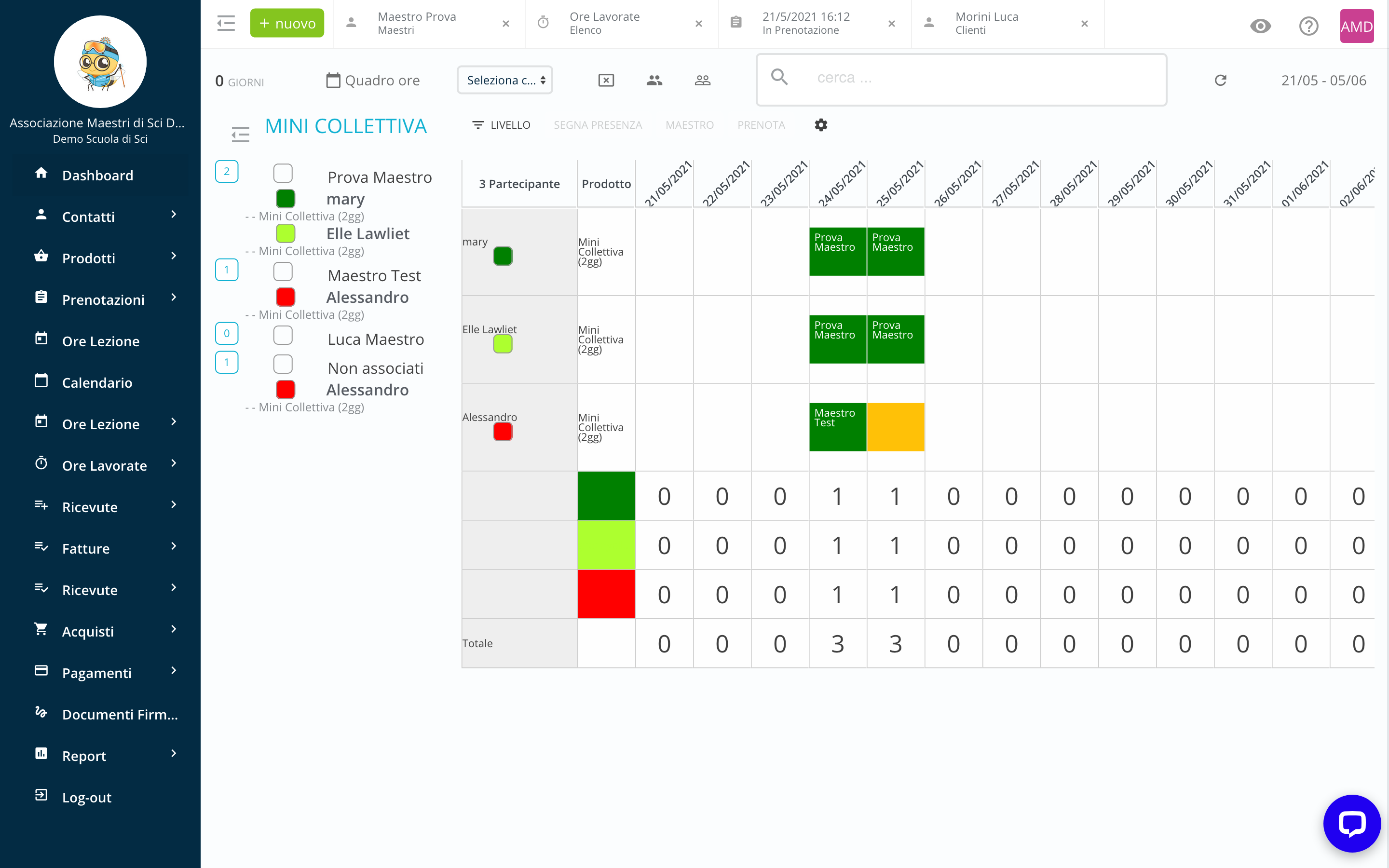This screenshot has width=1389, height=868.
Task: Collapse the sidebar with top hamburger icon
Action: click(226, 24)
